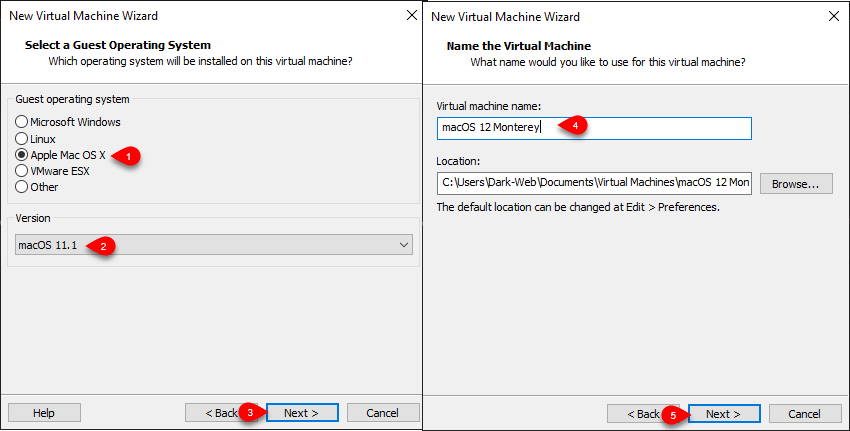Click the Location path text field
The height and width of the screenshot is (431, 850).
pyautogui.click(x=594, y=183)
